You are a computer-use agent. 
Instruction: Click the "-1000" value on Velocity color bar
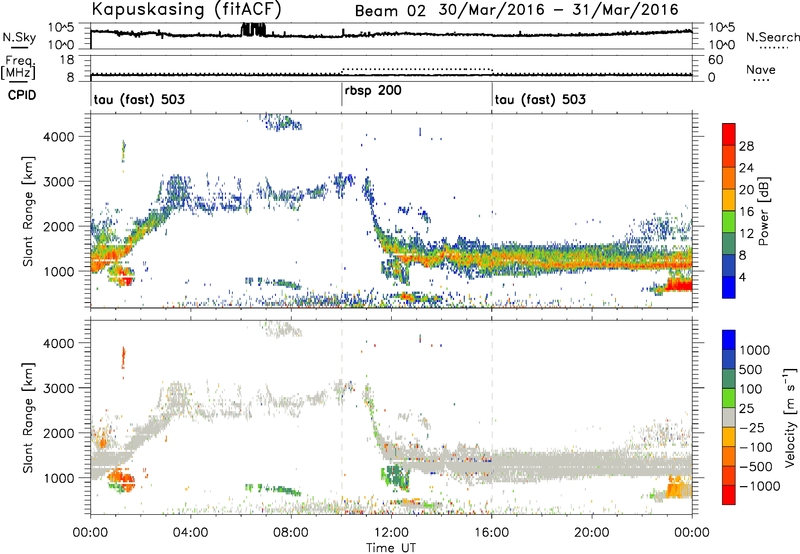[760, 486]
